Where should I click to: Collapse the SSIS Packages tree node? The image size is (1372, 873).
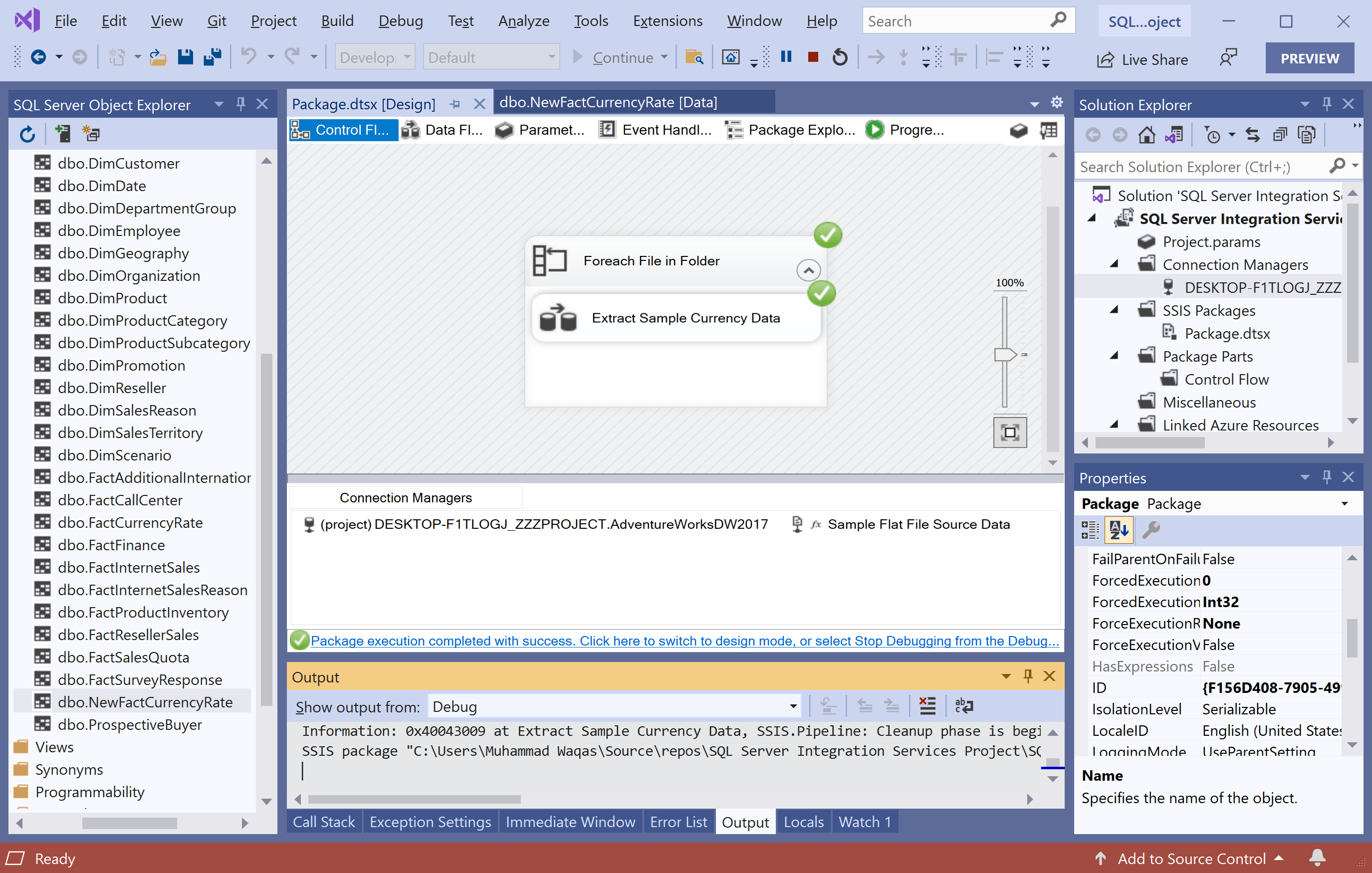[x=1115, y=311]
